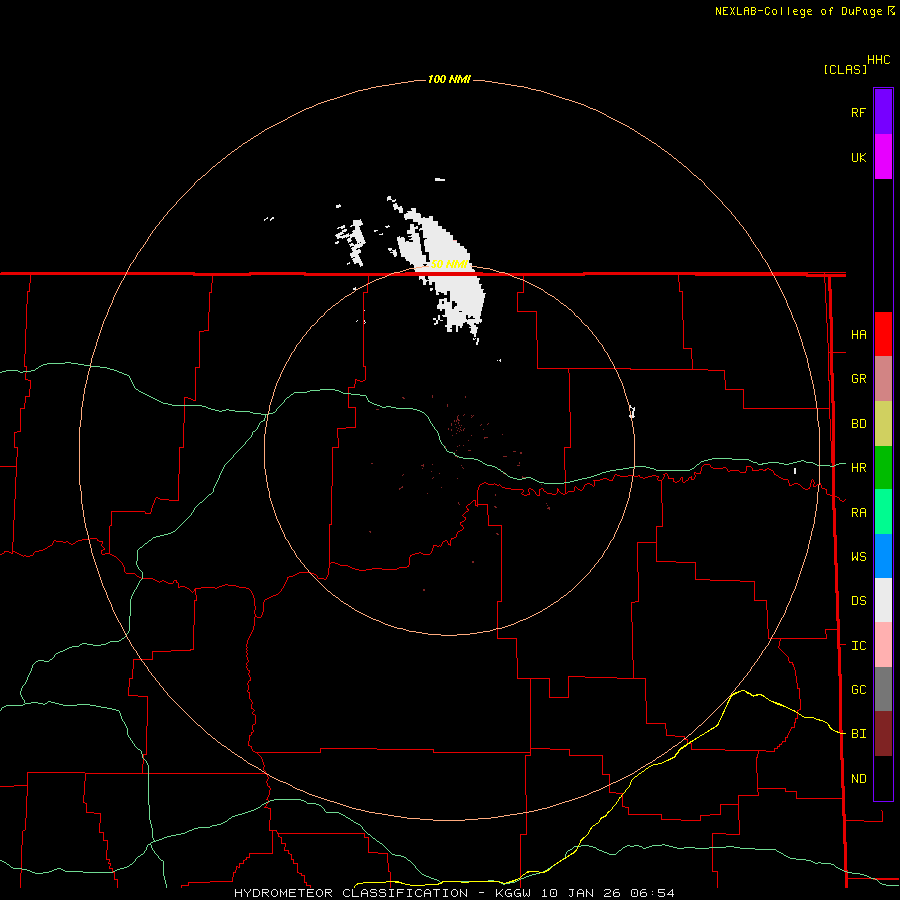Viewport: 900px width, 900px height.
Task: Click the magenta UK legend swatch
Action: pos(883,157)
